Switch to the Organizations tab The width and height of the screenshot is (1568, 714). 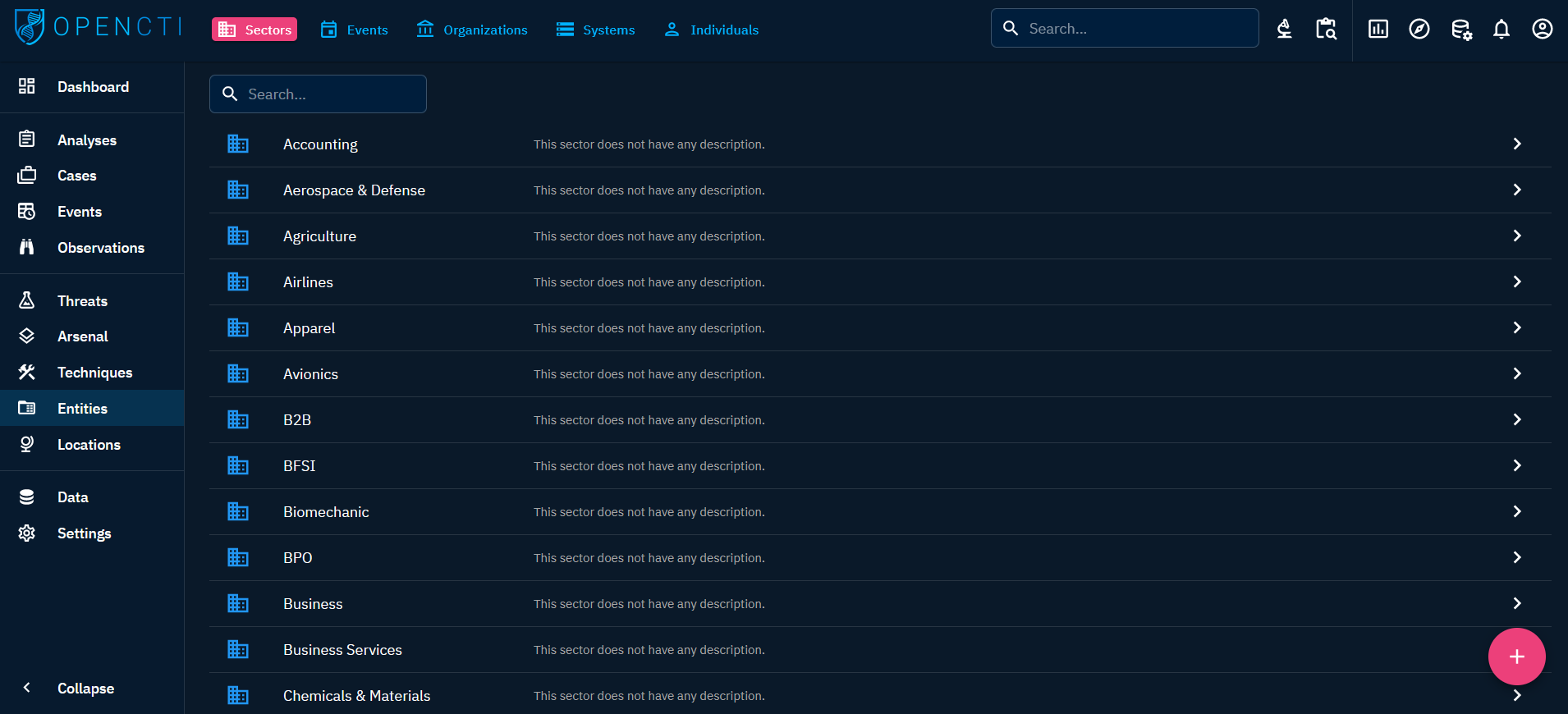472,30
